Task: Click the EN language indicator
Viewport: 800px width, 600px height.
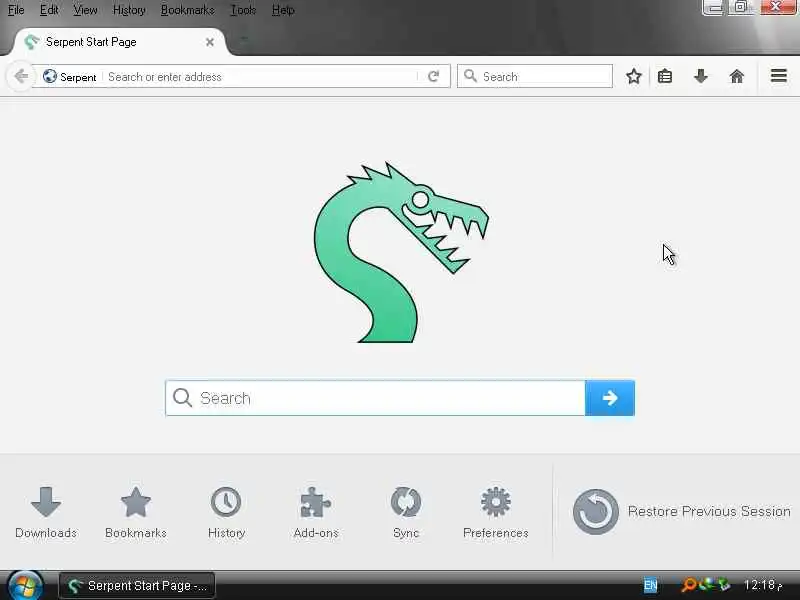Action: click(x=650, y=585)
